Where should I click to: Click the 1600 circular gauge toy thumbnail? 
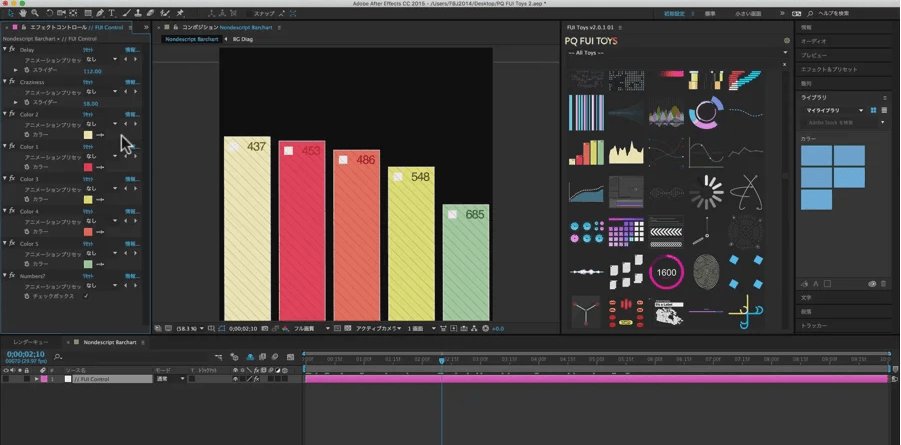[667, 272]
